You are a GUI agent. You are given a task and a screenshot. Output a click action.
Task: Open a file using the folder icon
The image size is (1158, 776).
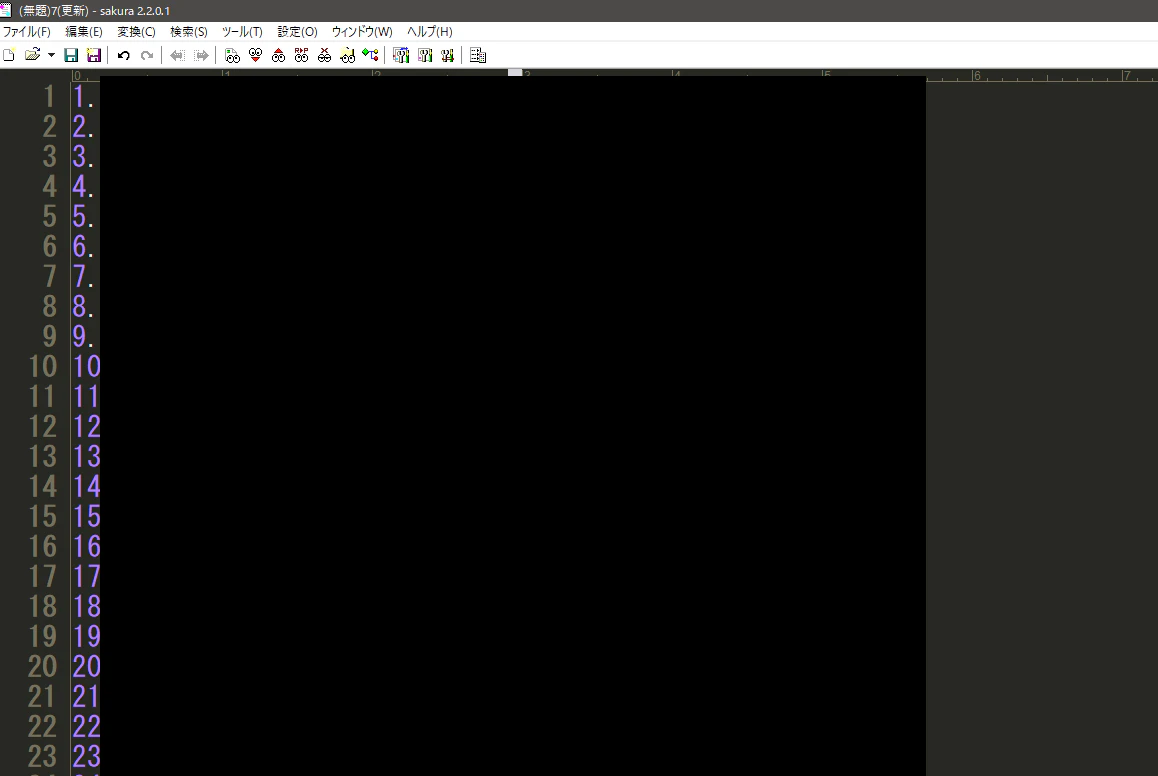click(x=32, y=55)
